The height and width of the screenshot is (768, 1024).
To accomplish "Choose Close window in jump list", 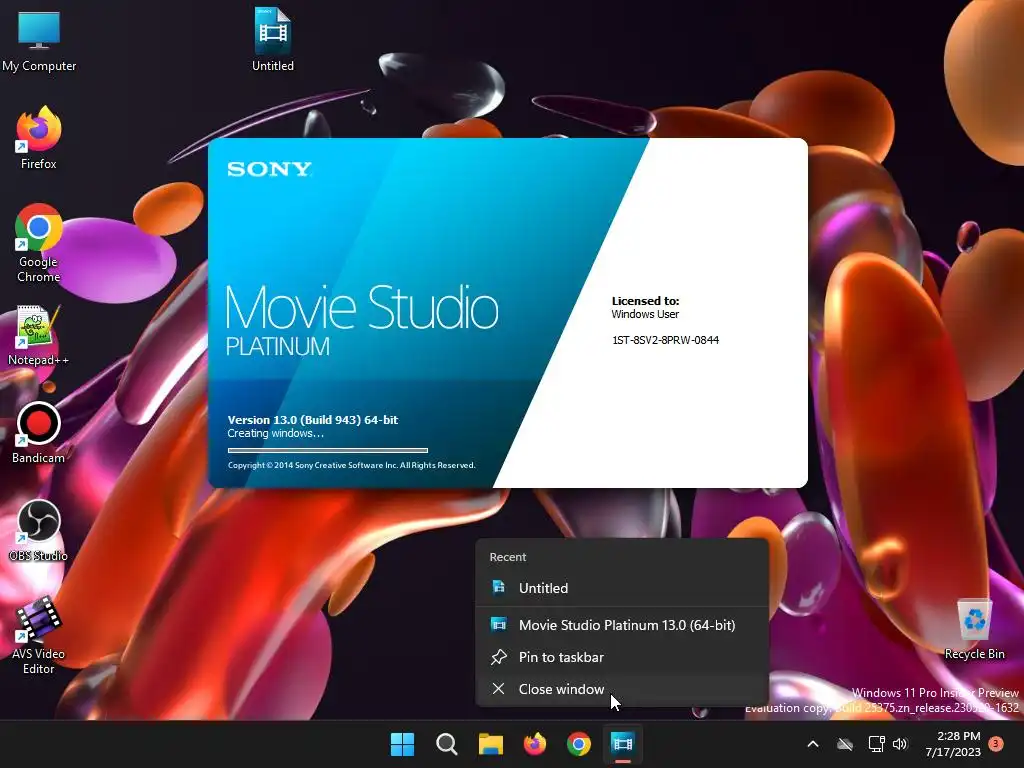I will [622, 689].
